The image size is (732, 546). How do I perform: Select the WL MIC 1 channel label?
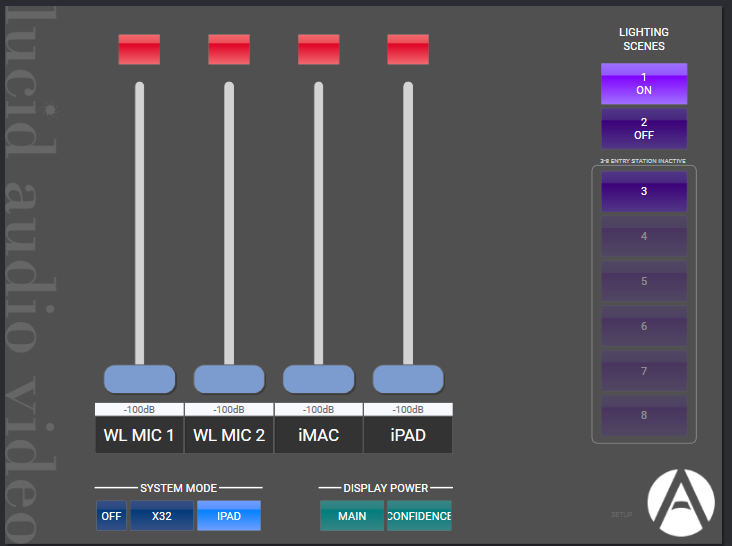click(139, 435)
